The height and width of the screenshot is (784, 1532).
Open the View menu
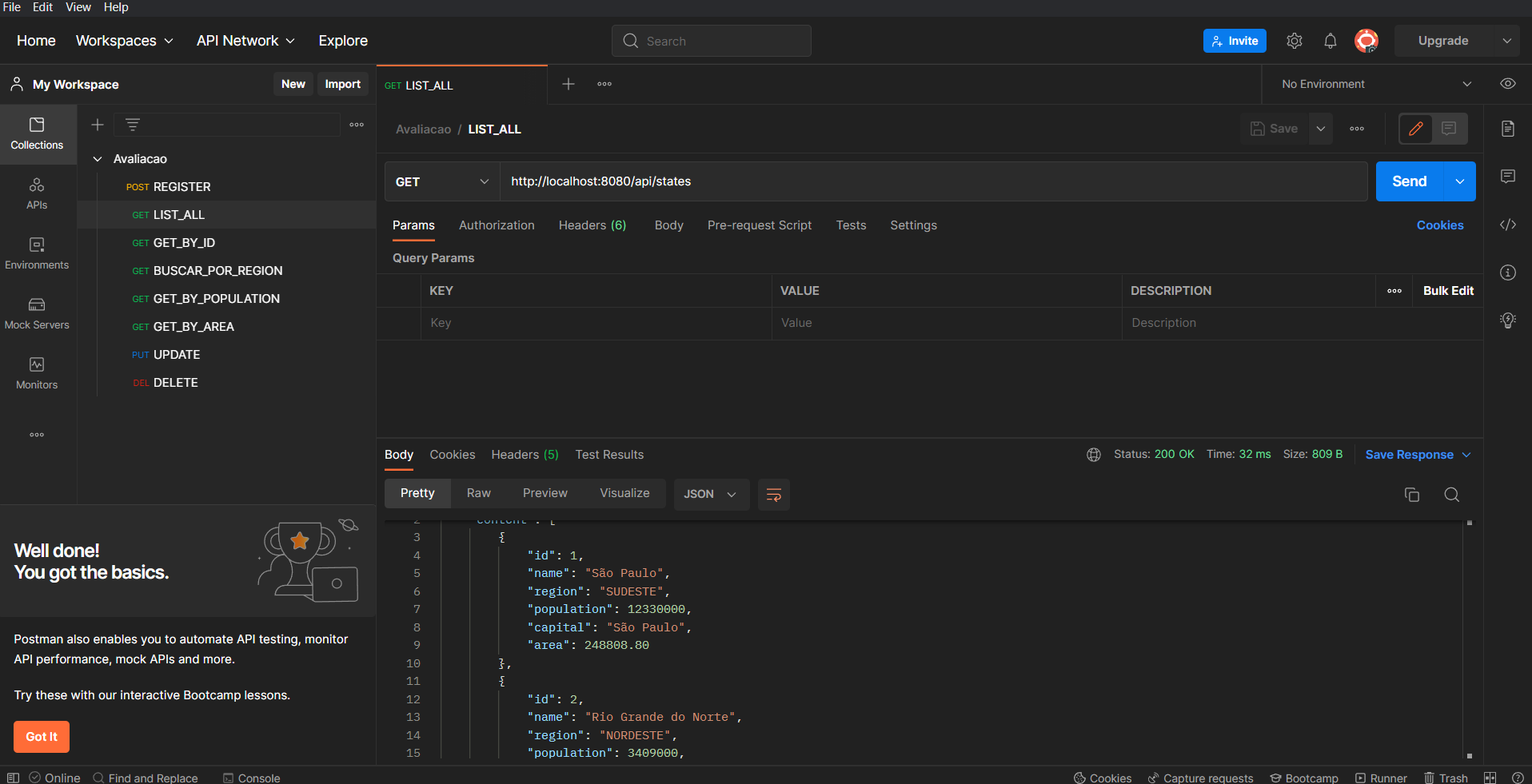[78, 7]
